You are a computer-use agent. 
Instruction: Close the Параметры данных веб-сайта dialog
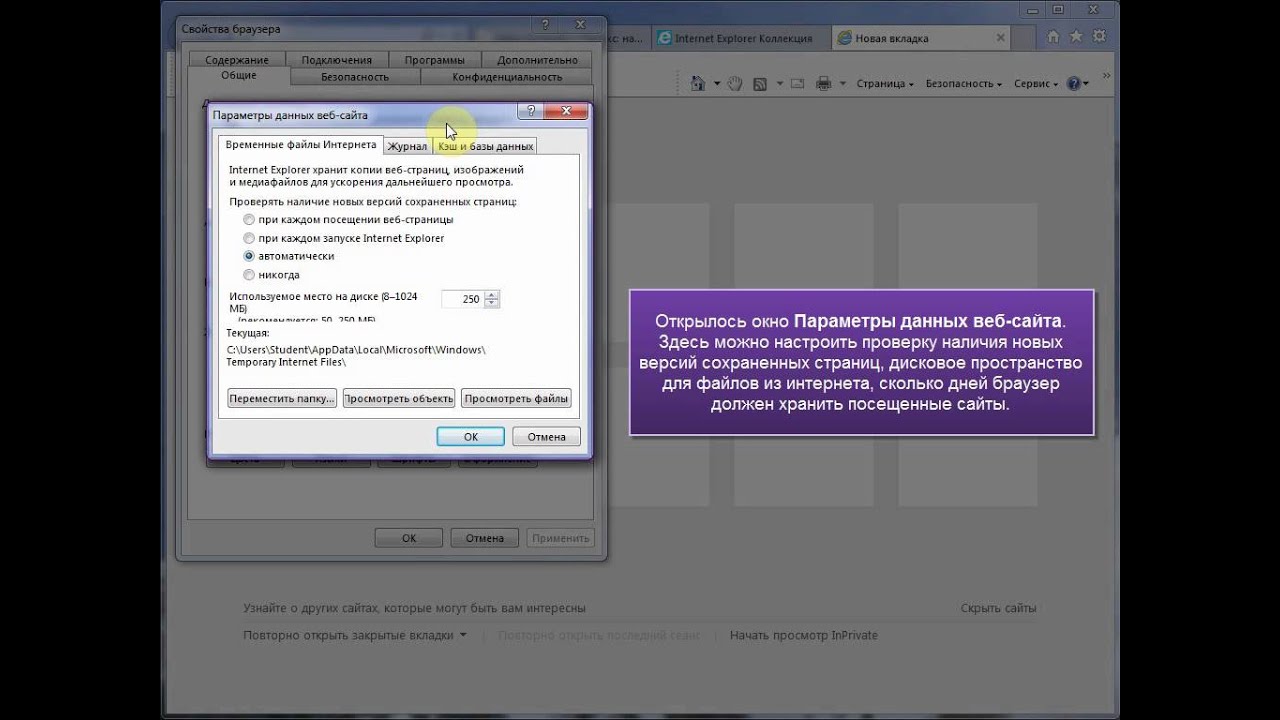click(565, 111)
